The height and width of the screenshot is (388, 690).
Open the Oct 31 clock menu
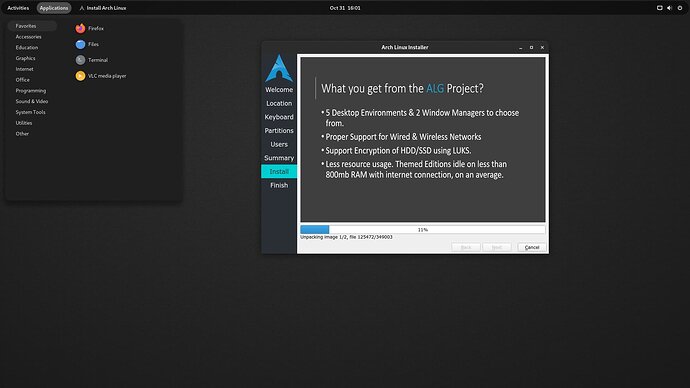click(x=345, y=8)
